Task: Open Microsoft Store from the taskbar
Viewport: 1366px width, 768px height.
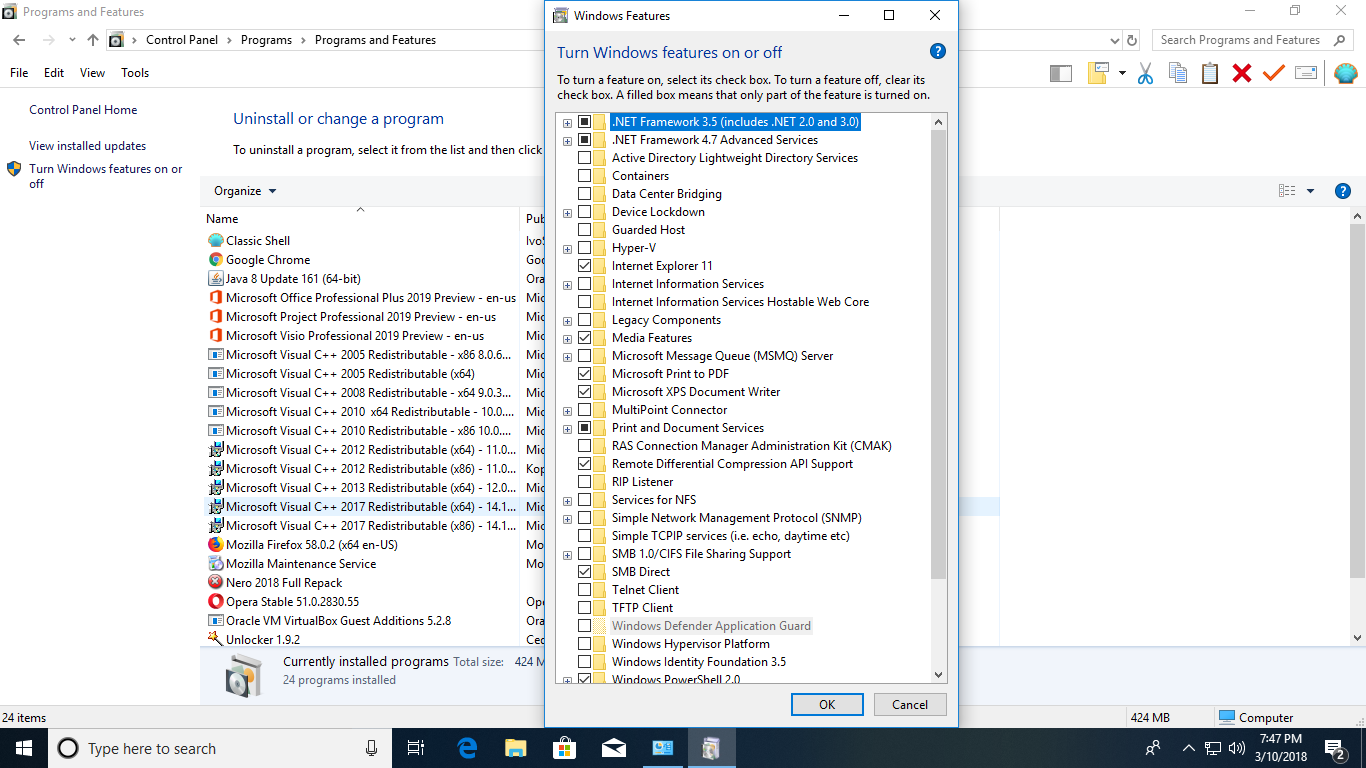Action: tap(565, 748)
